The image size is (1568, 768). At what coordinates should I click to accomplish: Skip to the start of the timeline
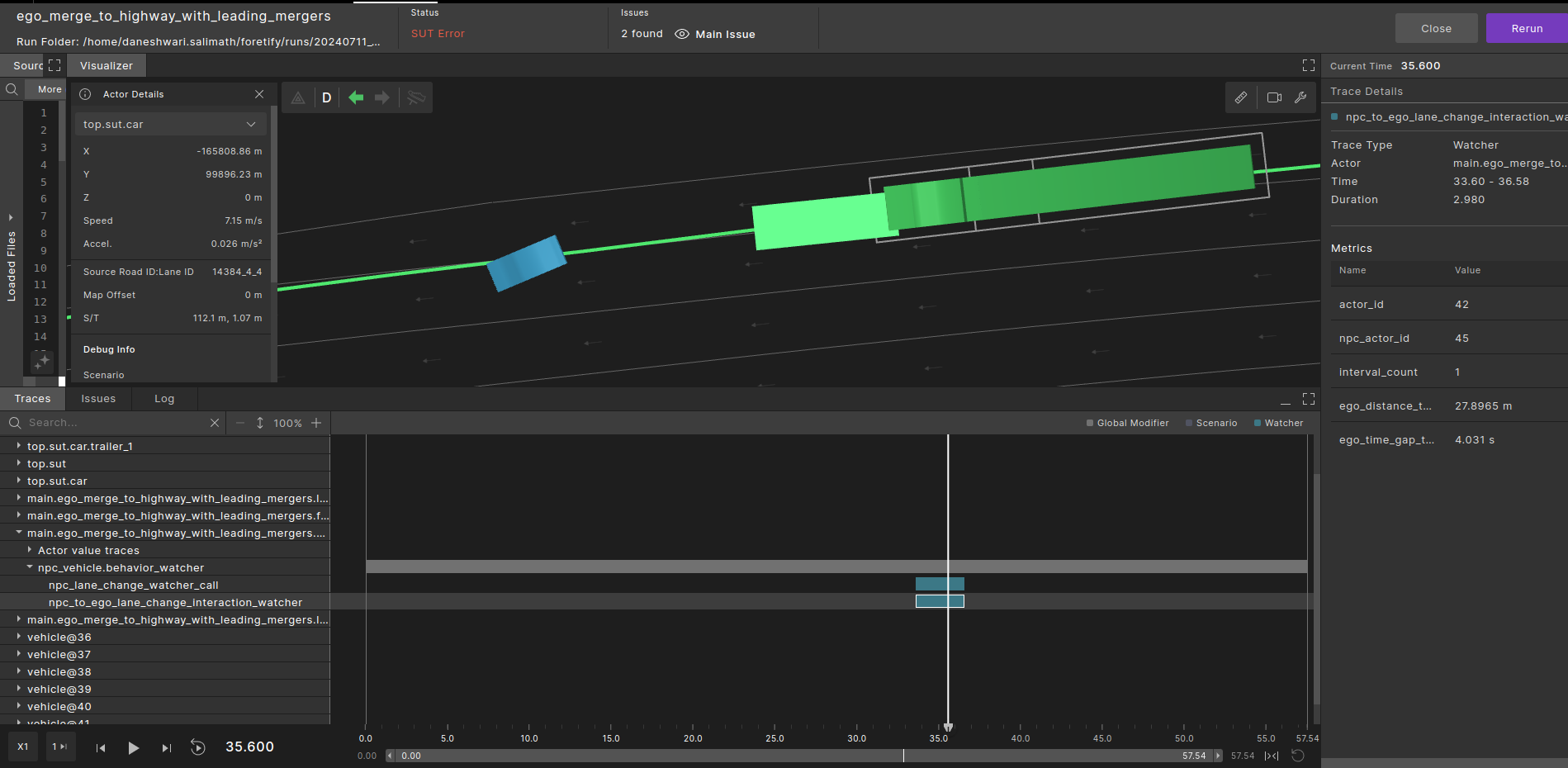101,747
